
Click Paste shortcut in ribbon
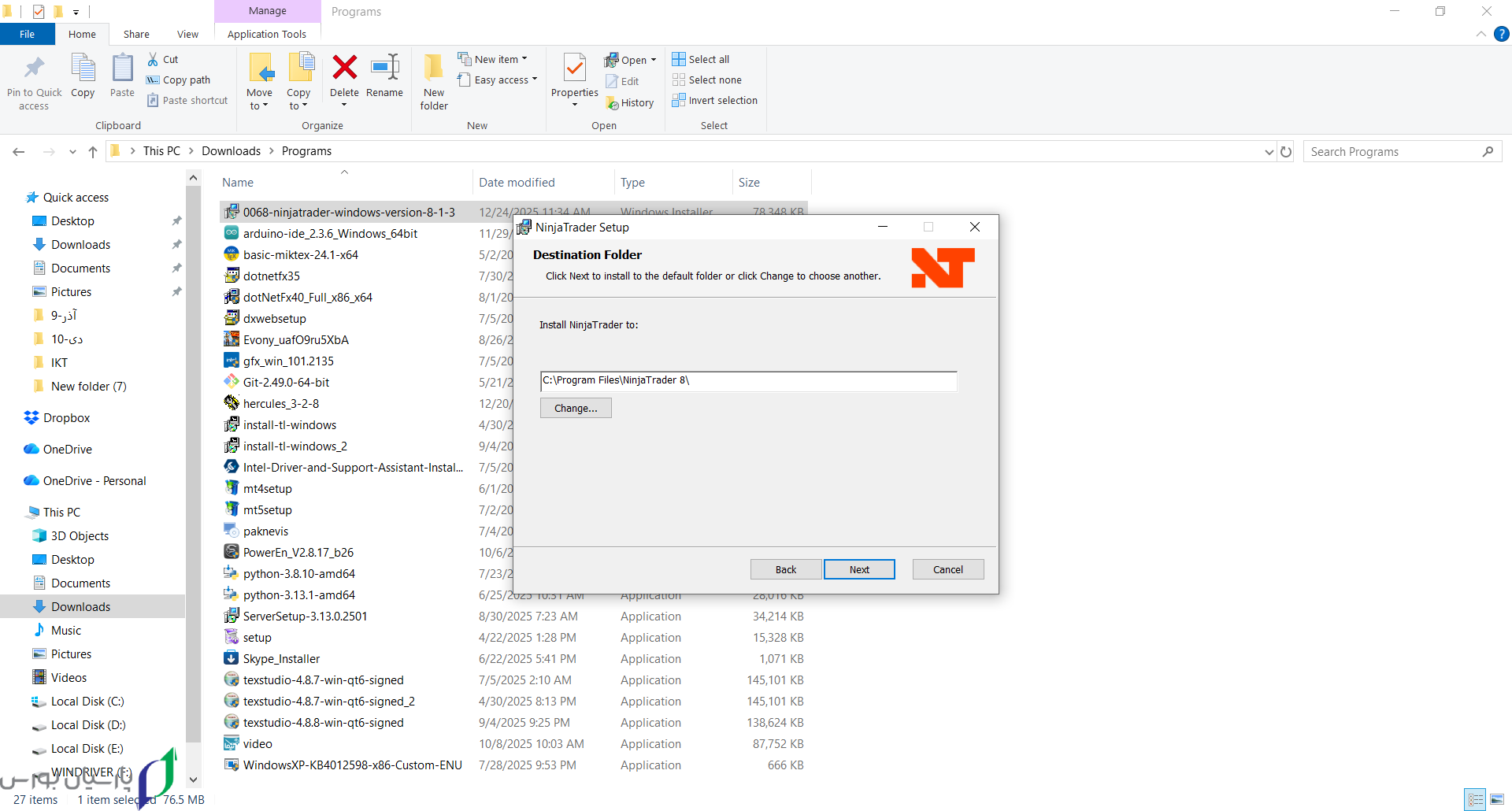[x=187, y=100]
